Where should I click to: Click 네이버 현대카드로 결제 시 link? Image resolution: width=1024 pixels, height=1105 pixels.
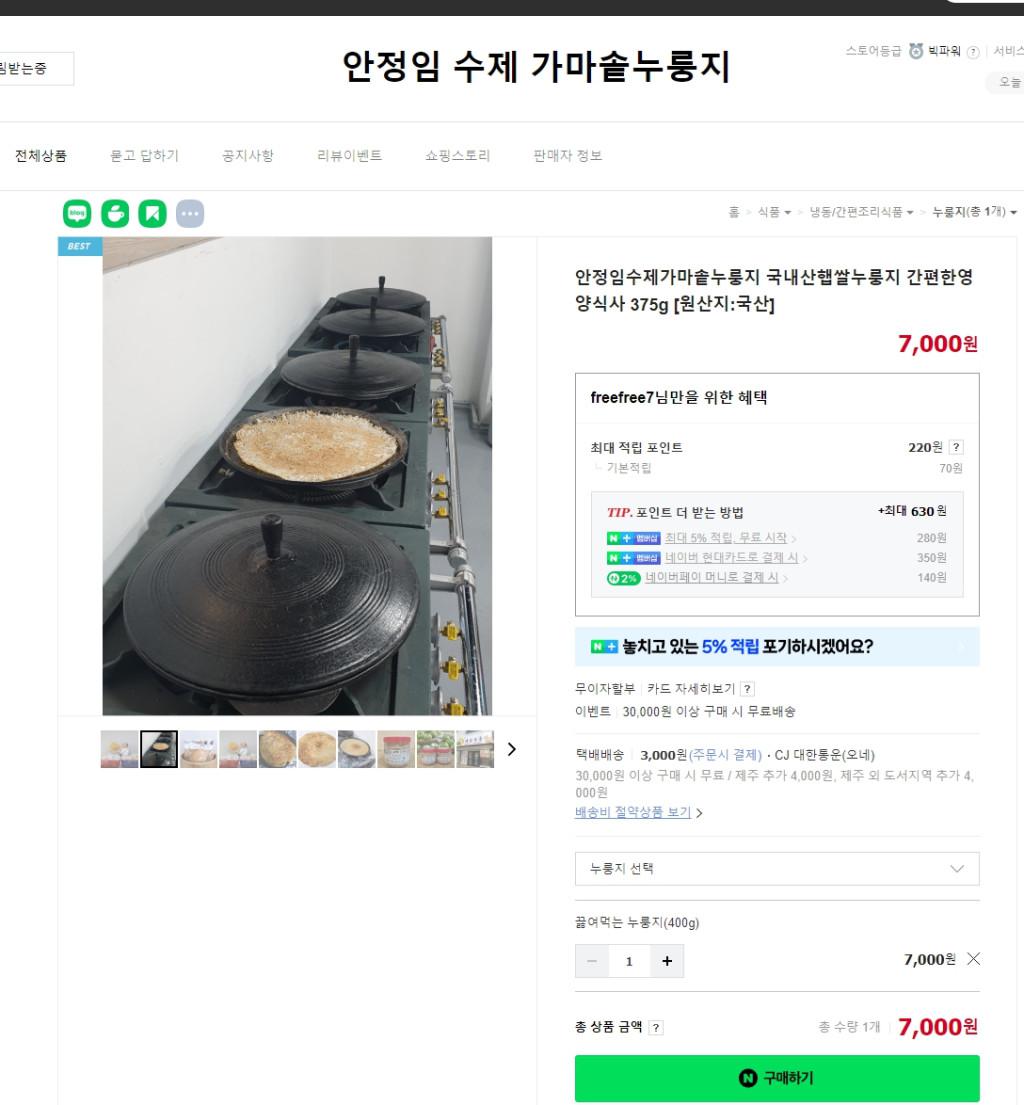(731, 558)
